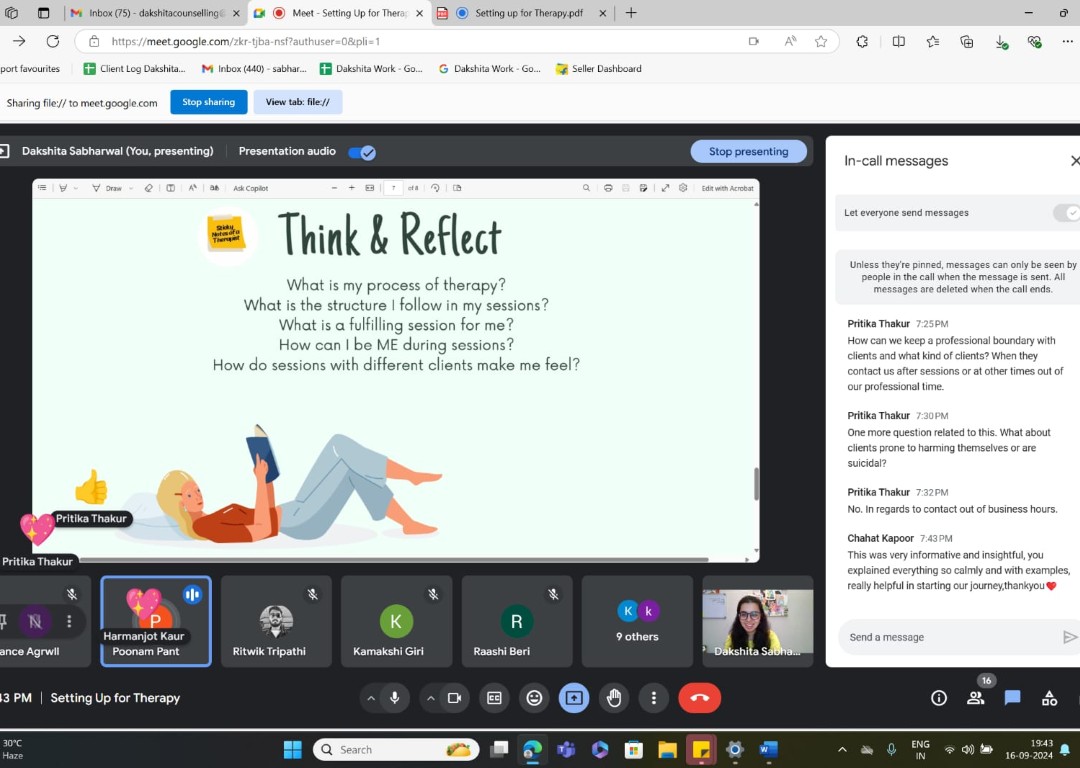Toggle the Presentation audio switch
The image size is (1080, 768).
click(x=361, y=152)
